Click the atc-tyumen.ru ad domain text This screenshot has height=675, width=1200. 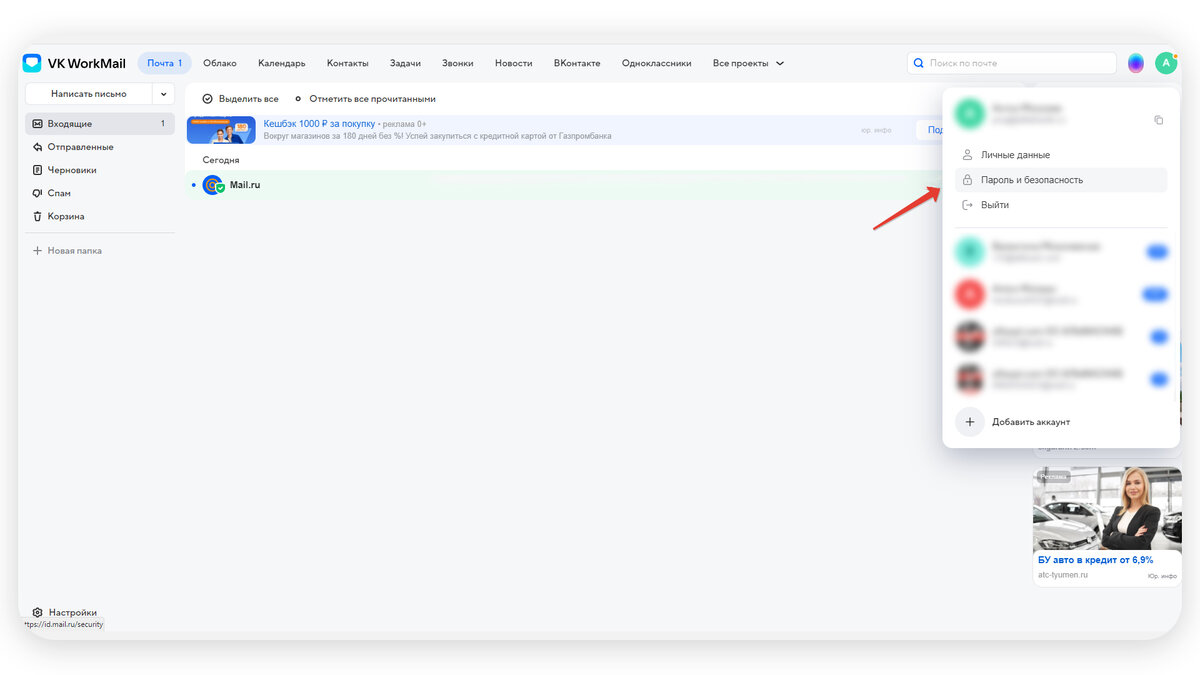point(1063,575)
